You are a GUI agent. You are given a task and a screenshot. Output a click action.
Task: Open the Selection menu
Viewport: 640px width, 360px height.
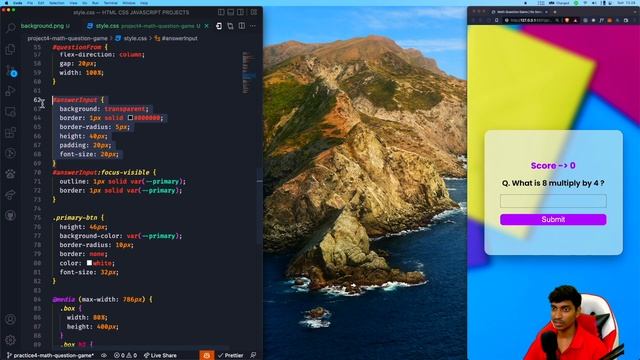(56, 3)
